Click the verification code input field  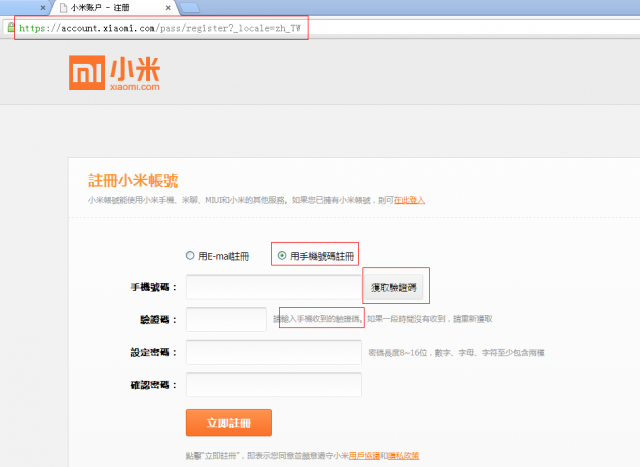pyautogui.click(x=226, y=319)
